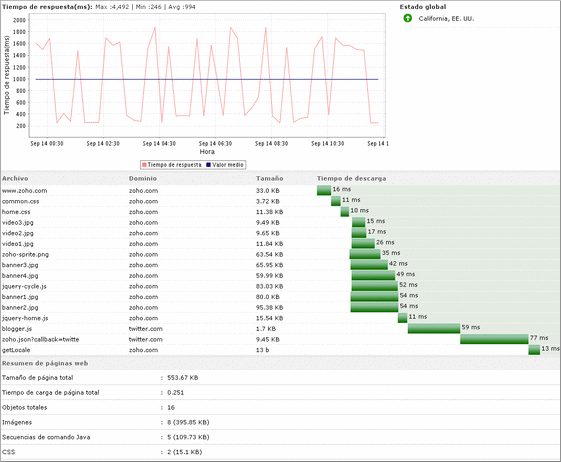The image size is (561, 462).
Task: Click the Archivo column header
Action: pyautogui.click(x=15, y=178)
